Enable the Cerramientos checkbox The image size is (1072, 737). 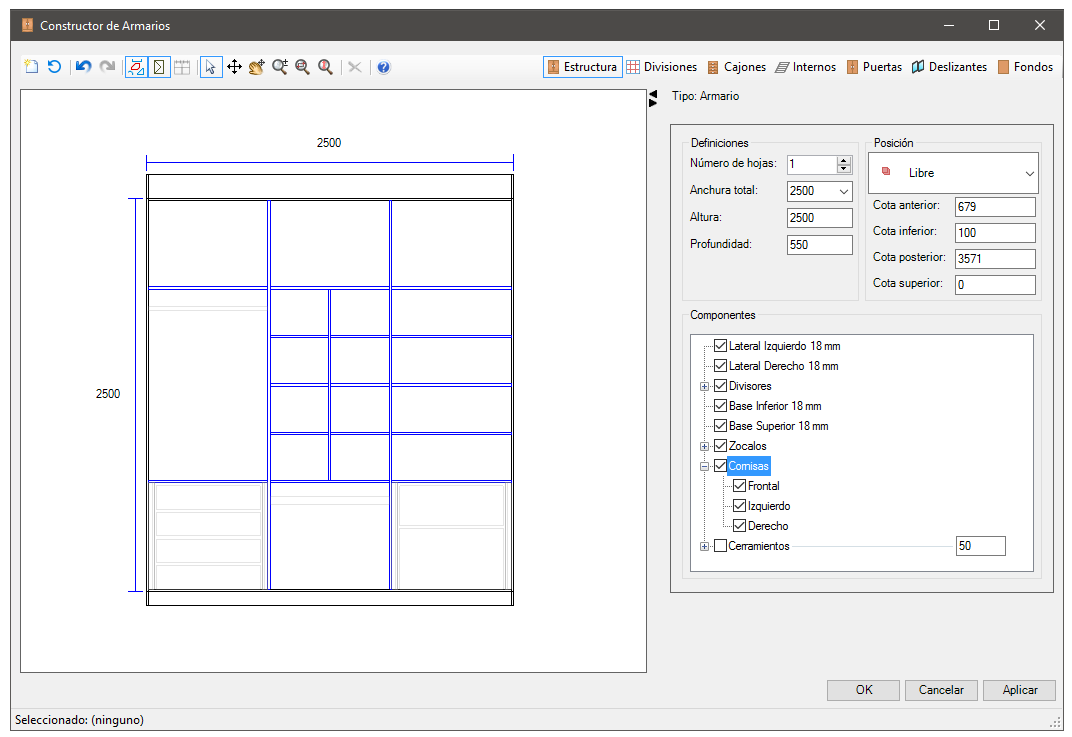click(x=720, y=546)
